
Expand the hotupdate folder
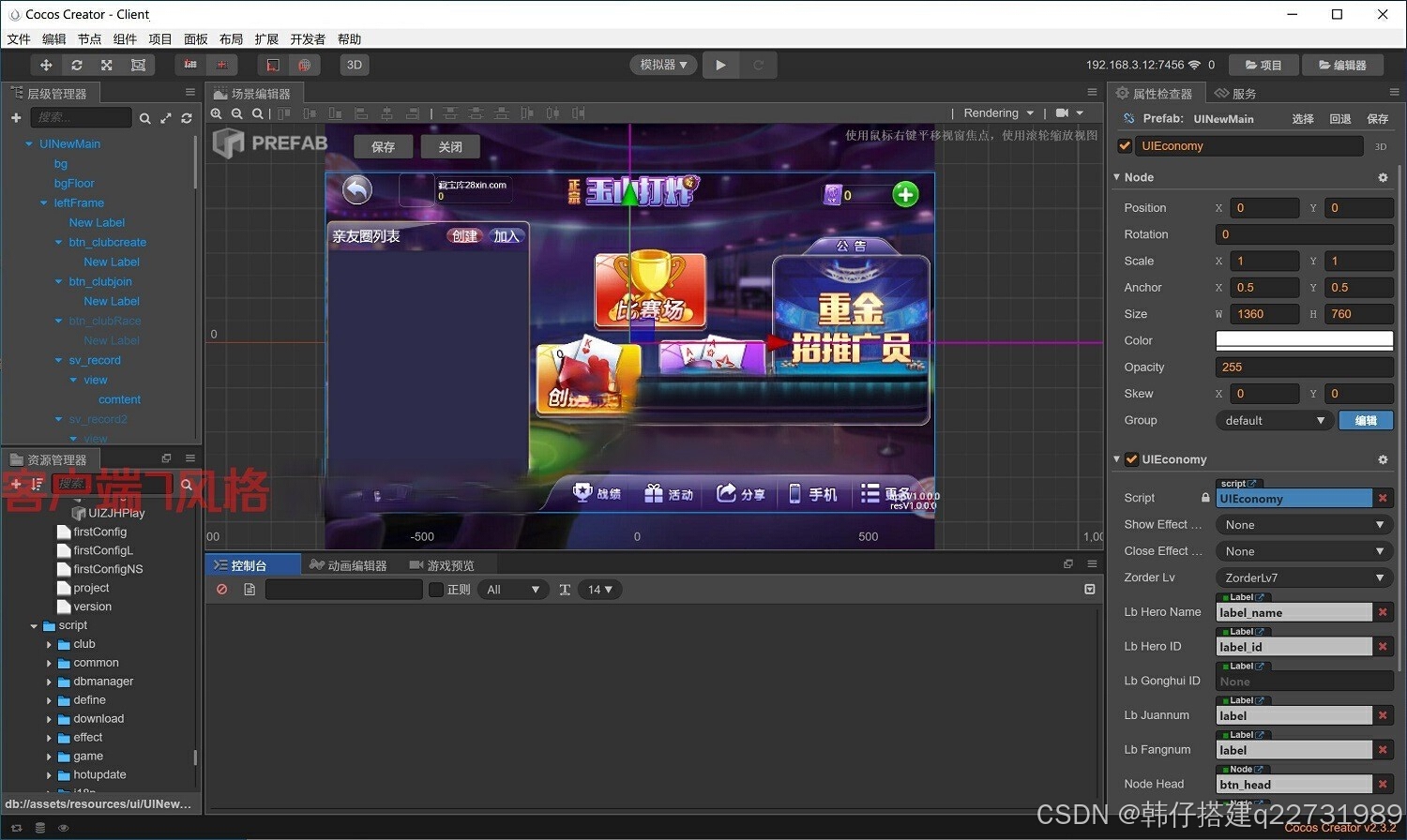tap(49, 775)
